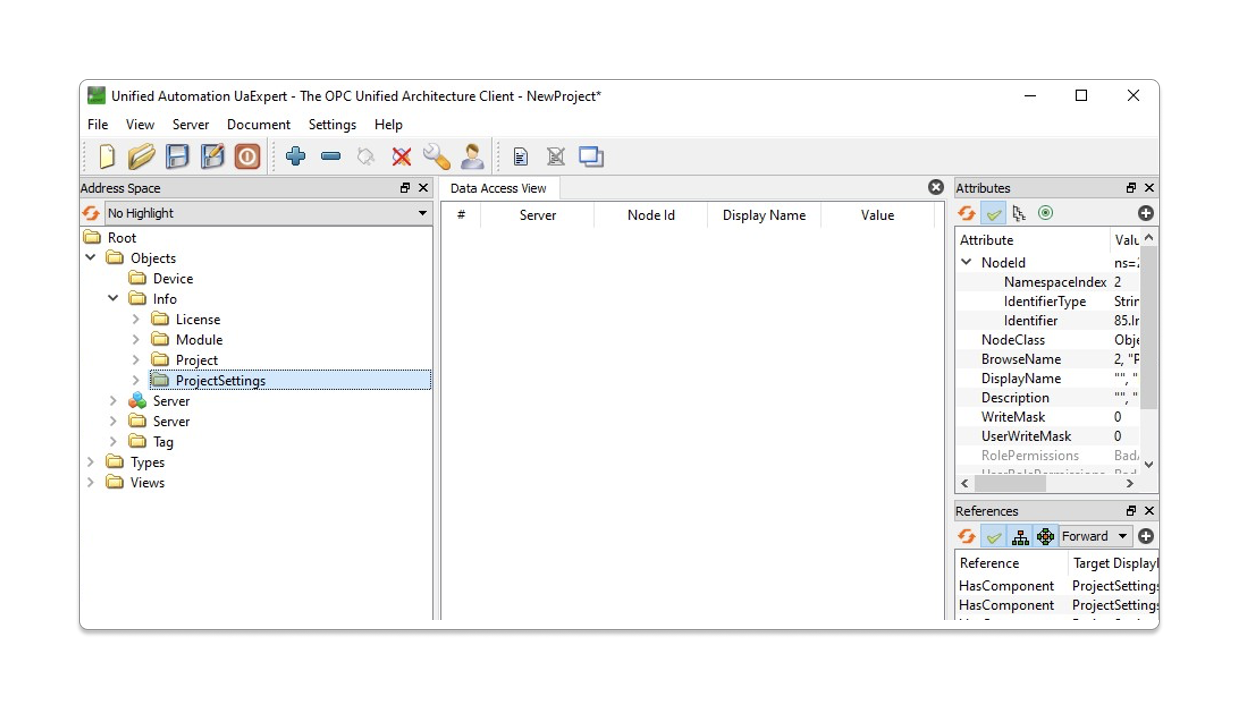Image resolution: width=1239 pixels, height=709 pixels.
Task: Select the Data Access View tab
Action: 498,188
